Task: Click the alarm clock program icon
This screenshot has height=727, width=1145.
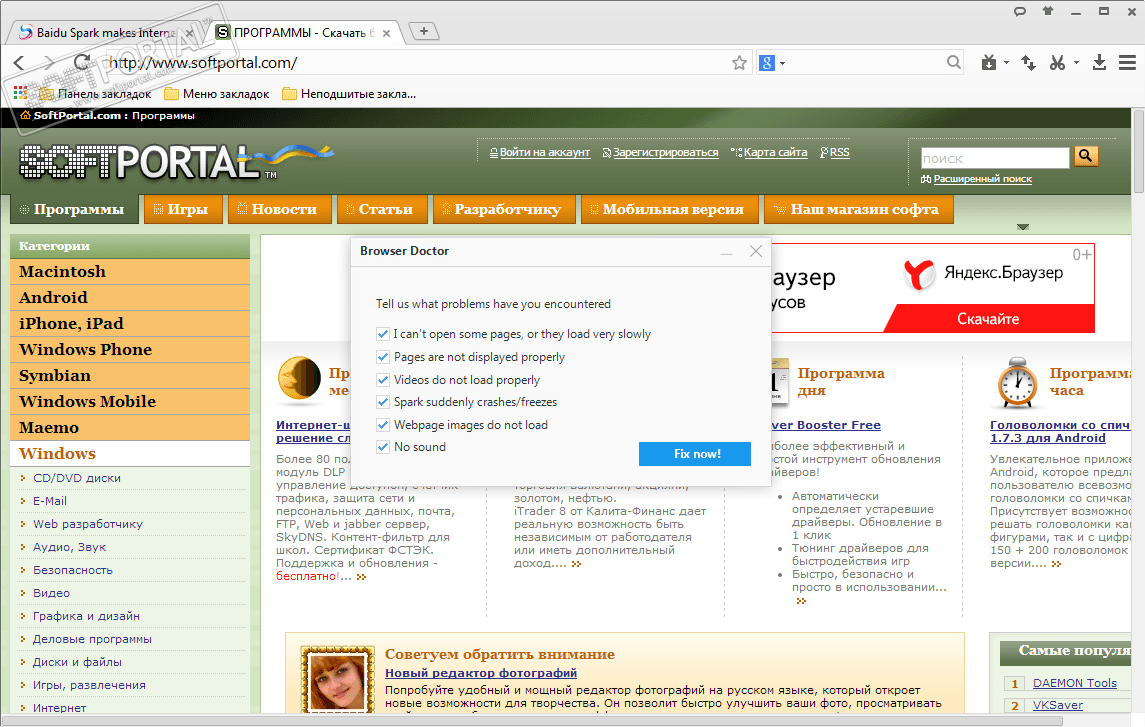Action: (1018, 383)
